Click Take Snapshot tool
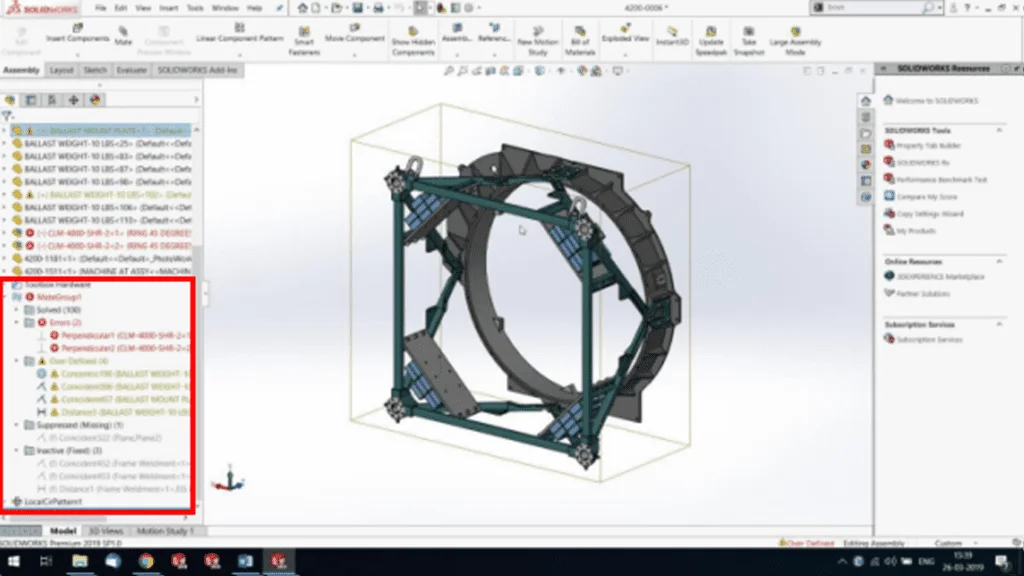This screenshot has height=576, width=1024. tap(748, 40)
